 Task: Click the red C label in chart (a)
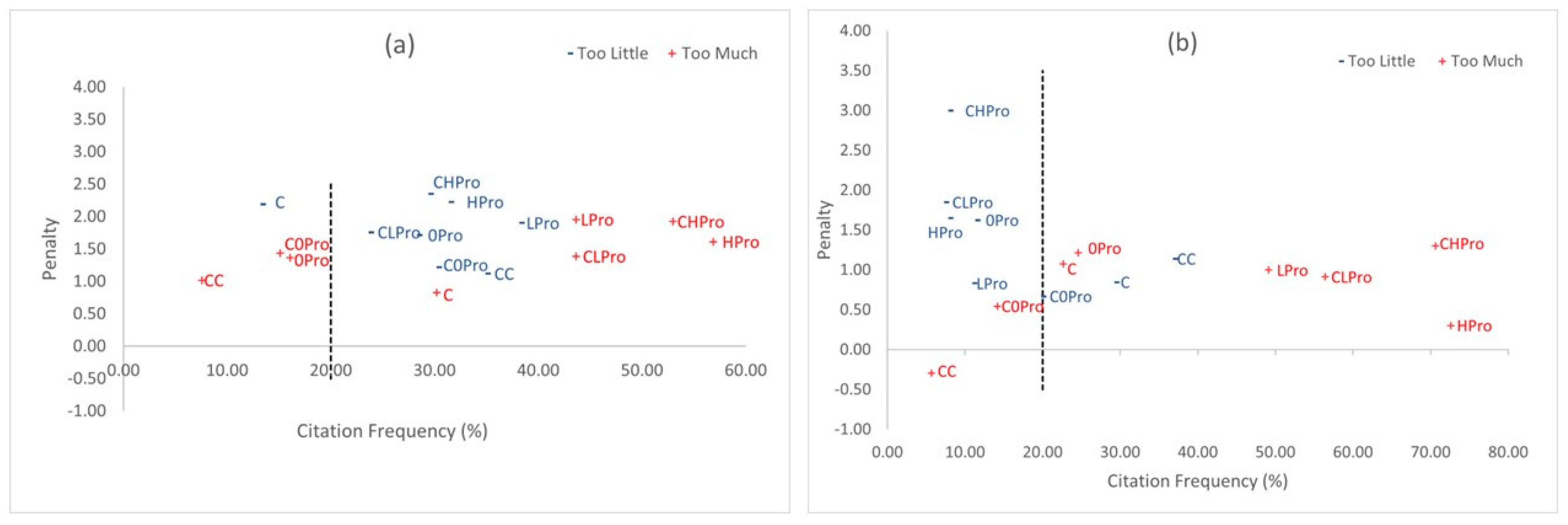[448, 295]
